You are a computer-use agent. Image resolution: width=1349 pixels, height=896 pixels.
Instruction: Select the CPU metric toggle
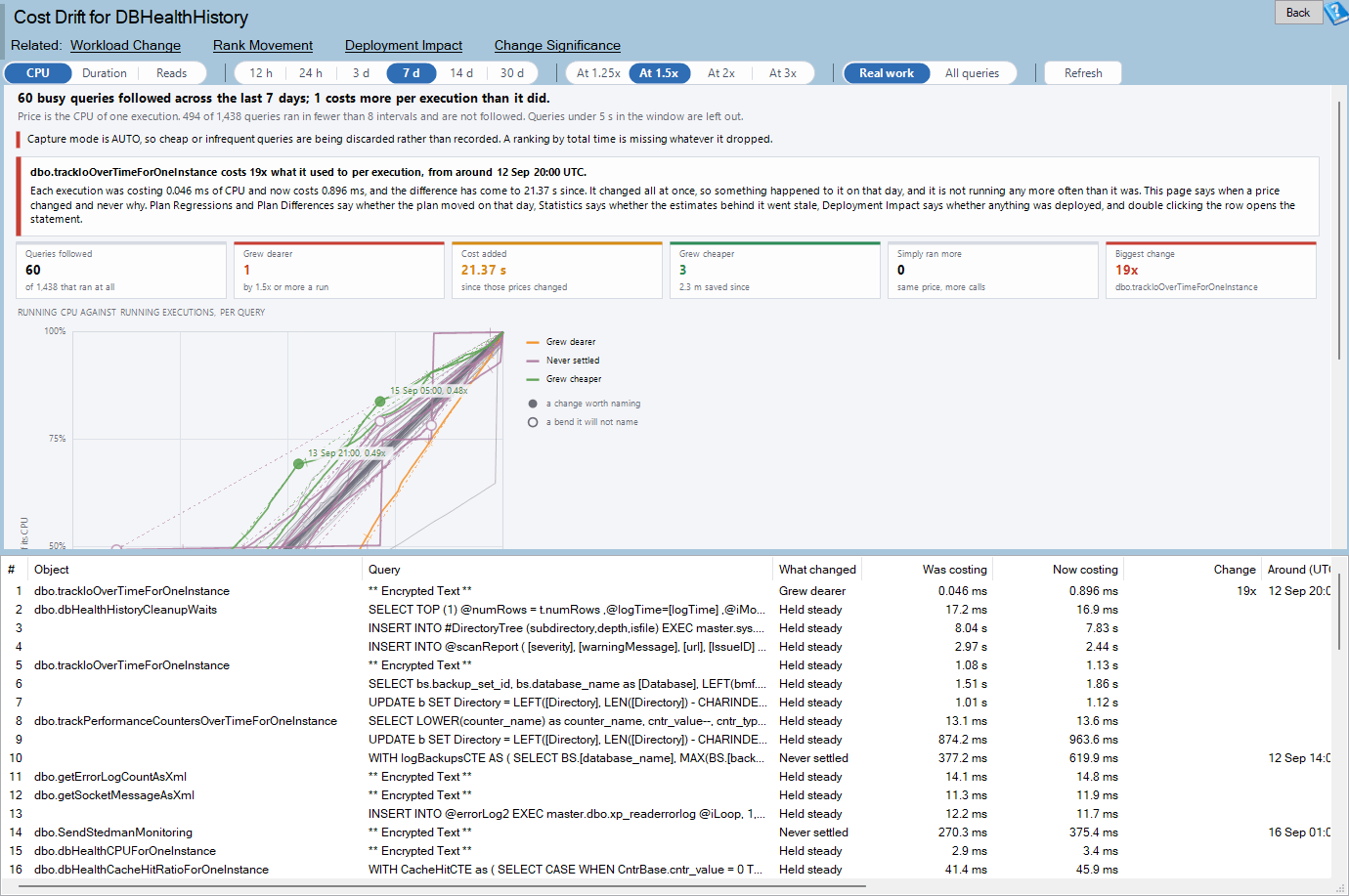(38, 73)
